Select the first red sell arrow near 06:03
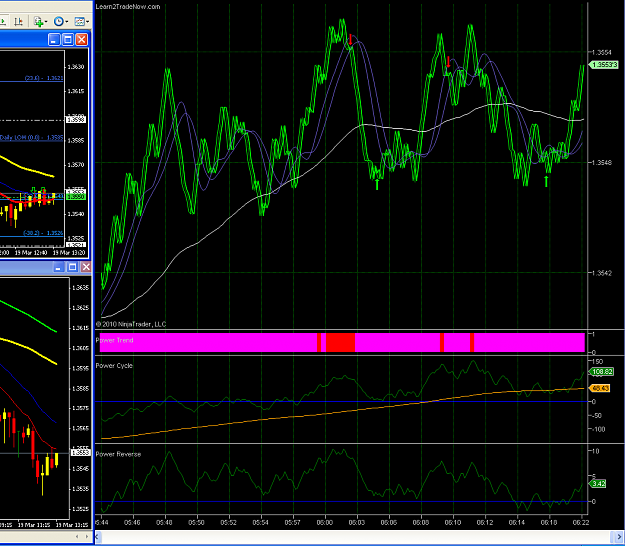Viewport: 625px width, 546px height. click(x=350, y=39)
